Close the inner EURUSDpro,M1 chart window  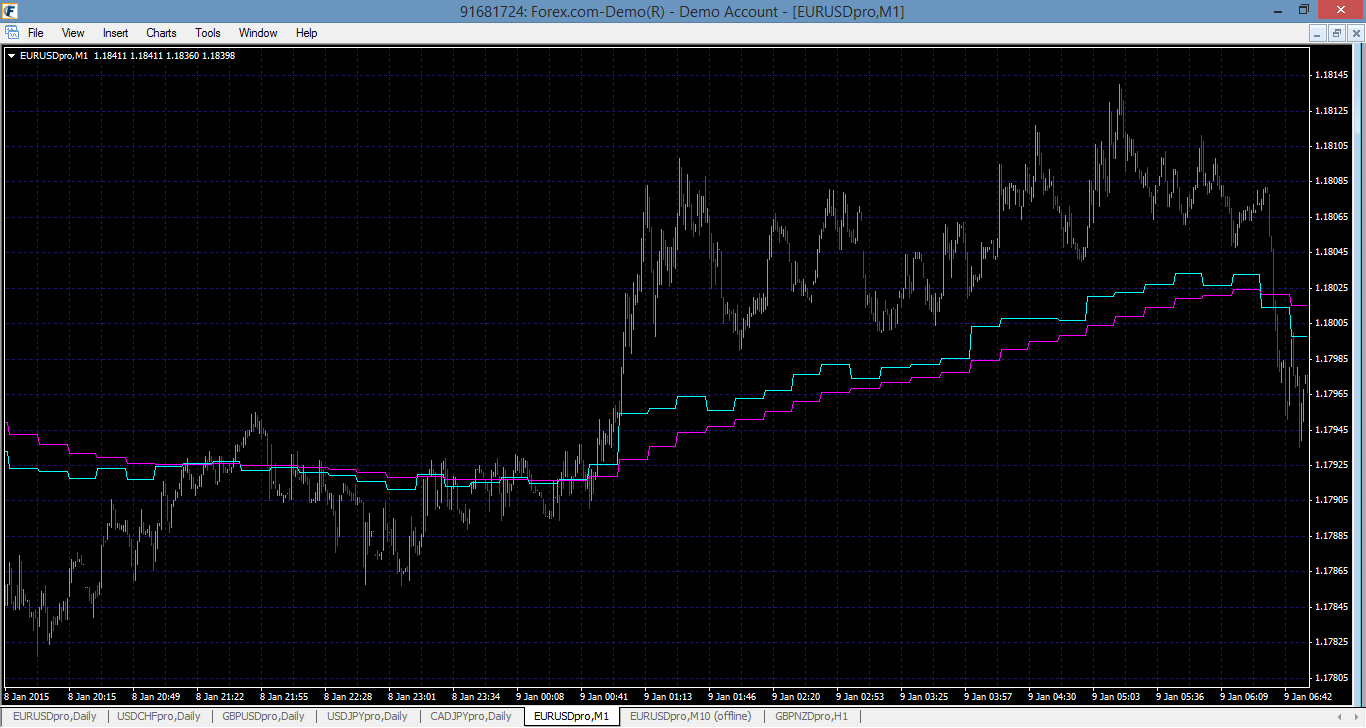[1354, 33]
